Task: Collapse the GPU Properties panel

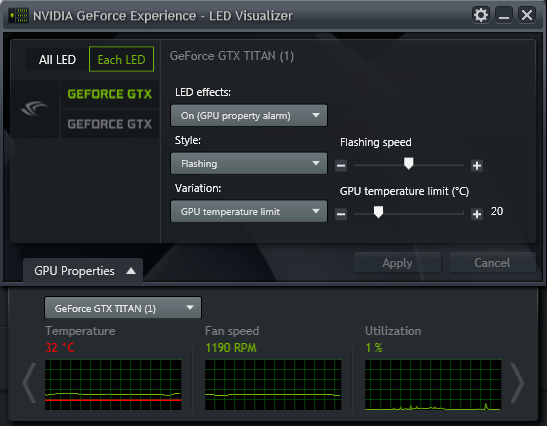Action: pyautogui.click(x=83, y=271)
